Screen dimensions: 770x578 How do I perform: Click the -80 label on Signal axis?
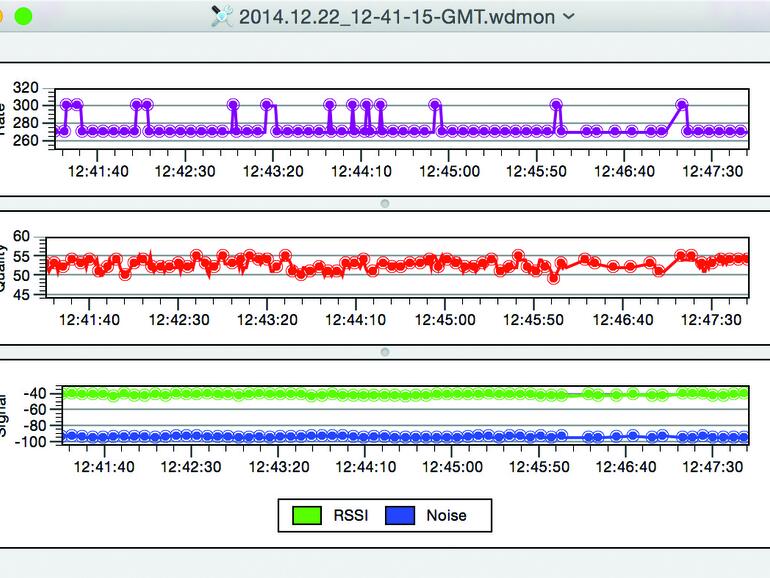pos(34,425)
